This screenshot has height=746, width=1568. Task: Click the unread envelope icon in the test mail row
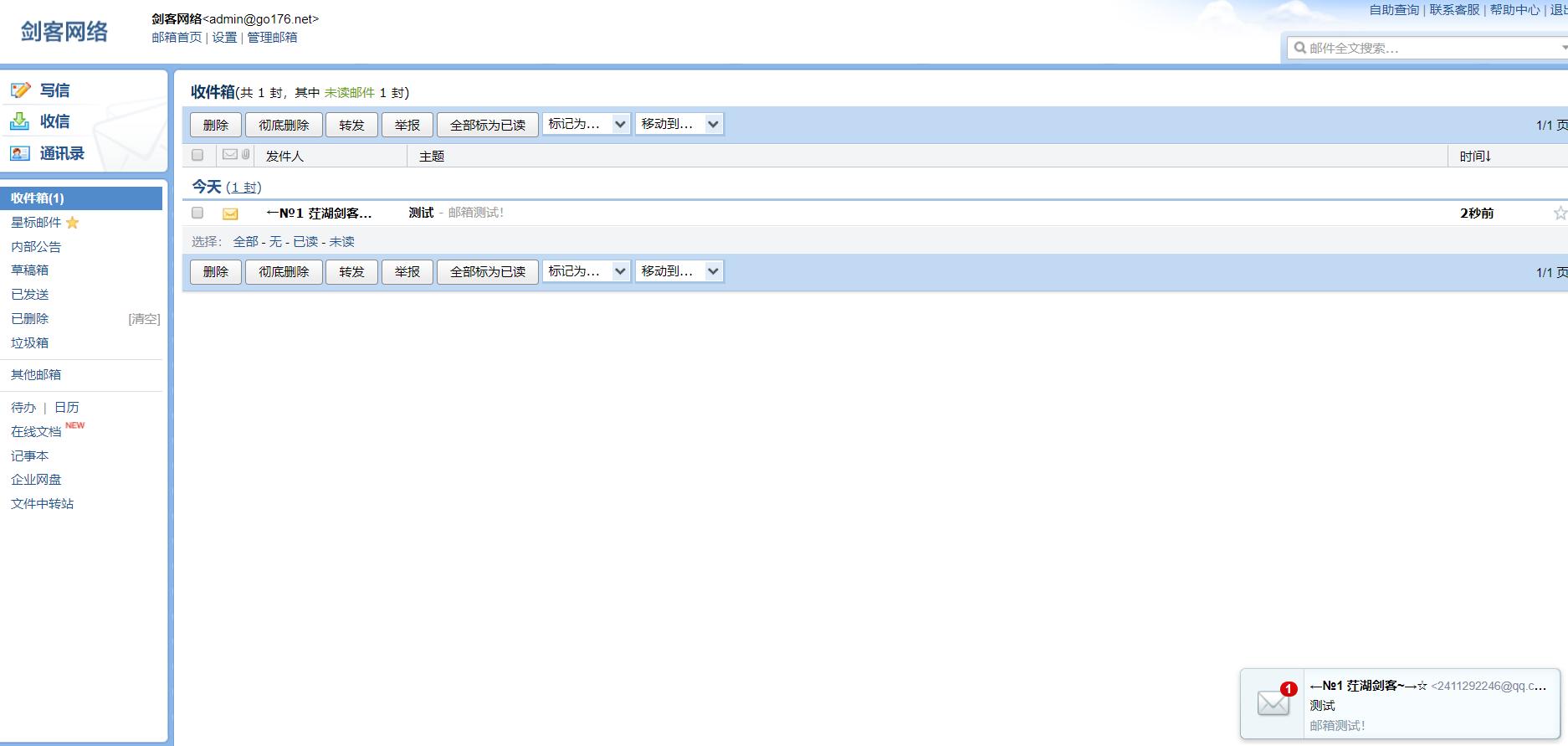230,214
